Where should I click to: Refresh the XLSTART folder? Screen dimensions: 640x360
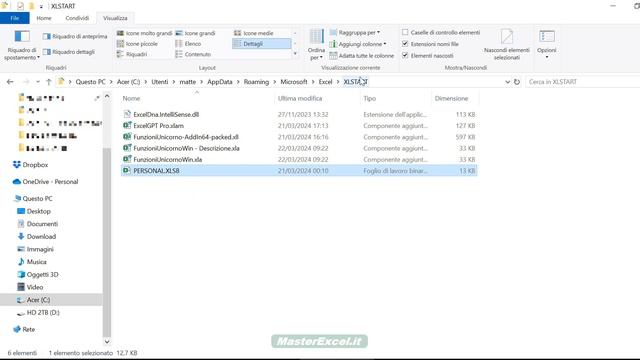(517, 82)
